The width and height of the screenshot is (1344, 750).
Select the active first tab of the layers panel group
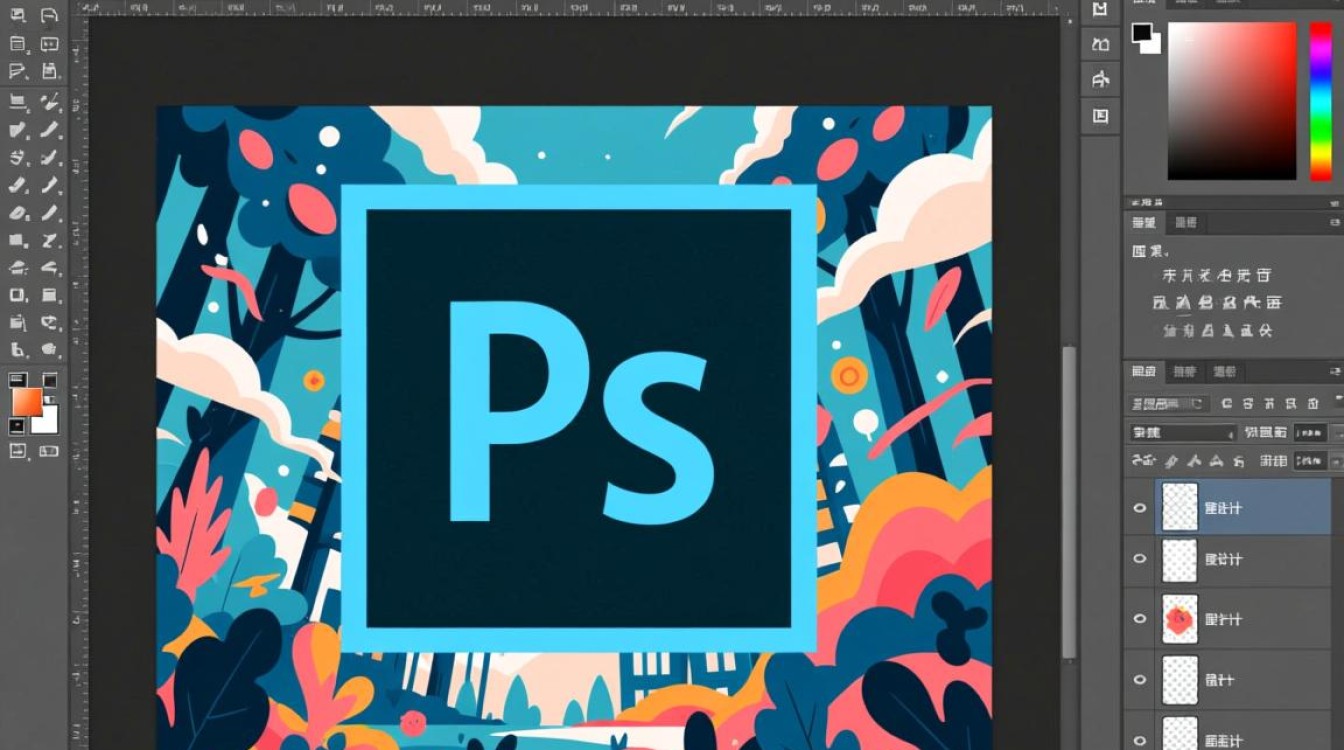[1144, 372]
